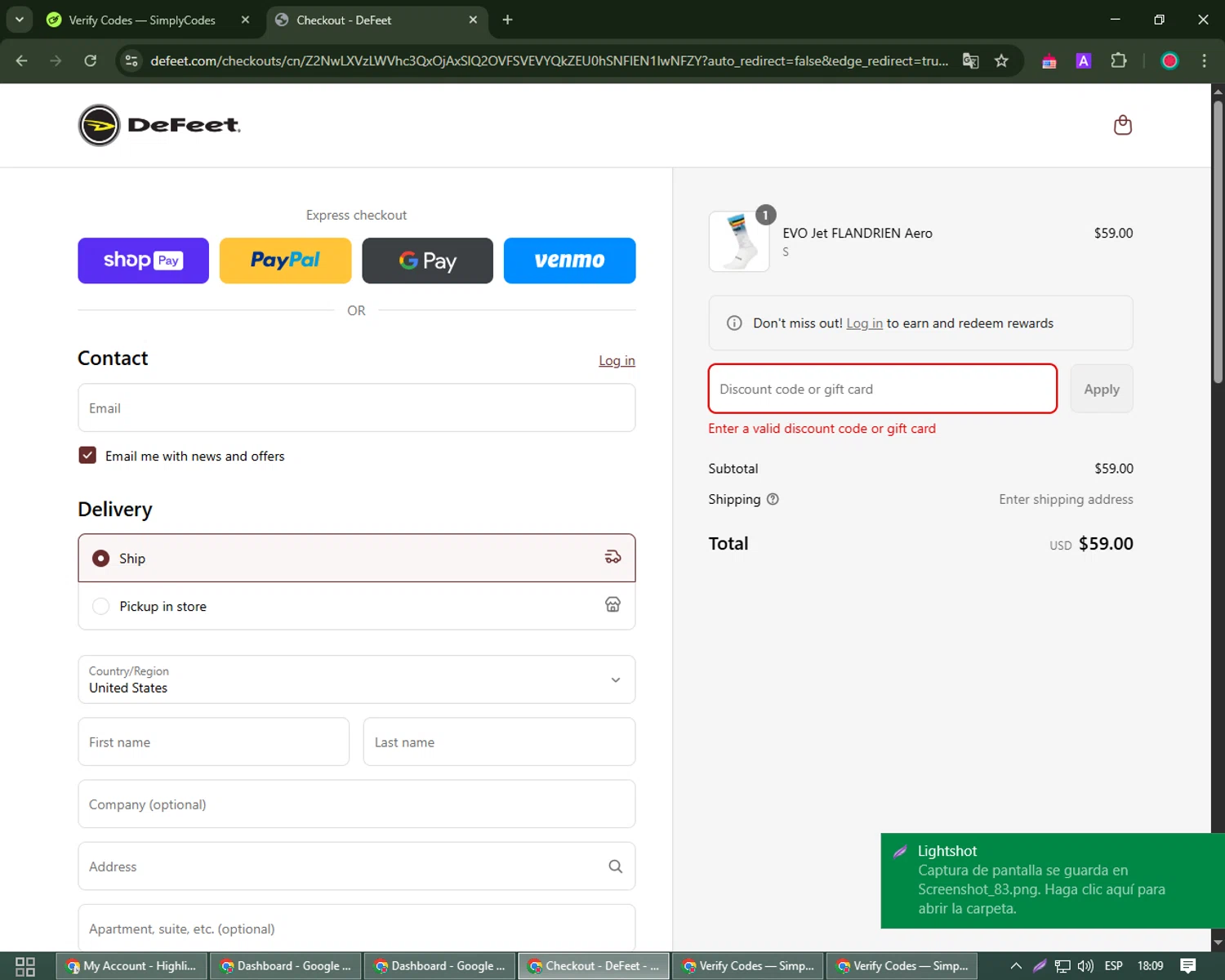Click the Windows task view icon

[x=25, y=966]
